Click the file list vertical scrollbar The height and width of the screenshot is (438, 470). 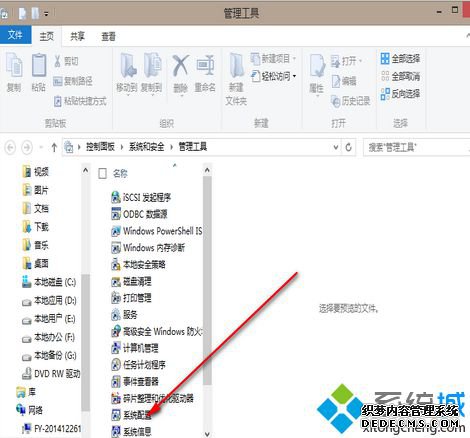point(207,280)
